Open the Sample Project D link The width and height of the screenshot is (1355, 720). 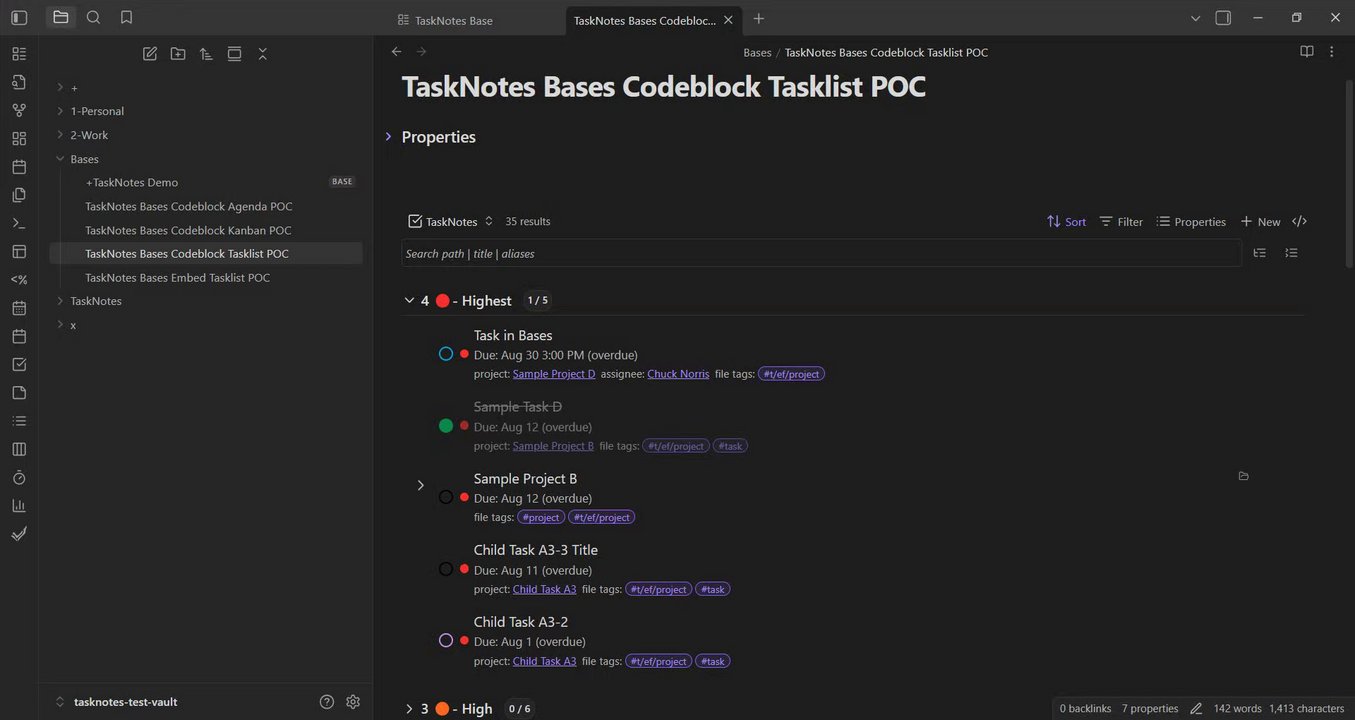(x=553, y=374)
